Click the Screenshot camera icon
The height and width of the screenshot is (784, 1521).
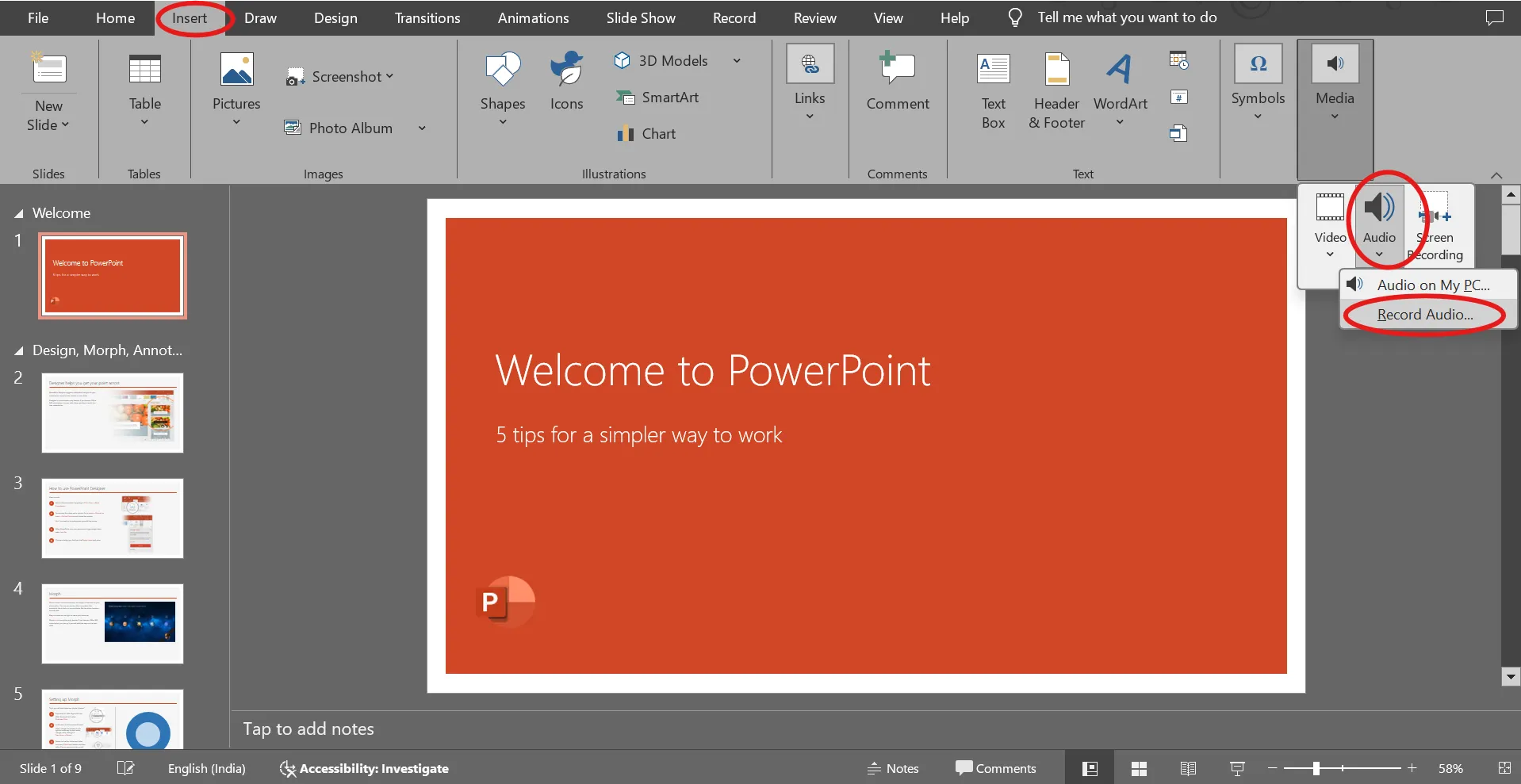(295, 77)
